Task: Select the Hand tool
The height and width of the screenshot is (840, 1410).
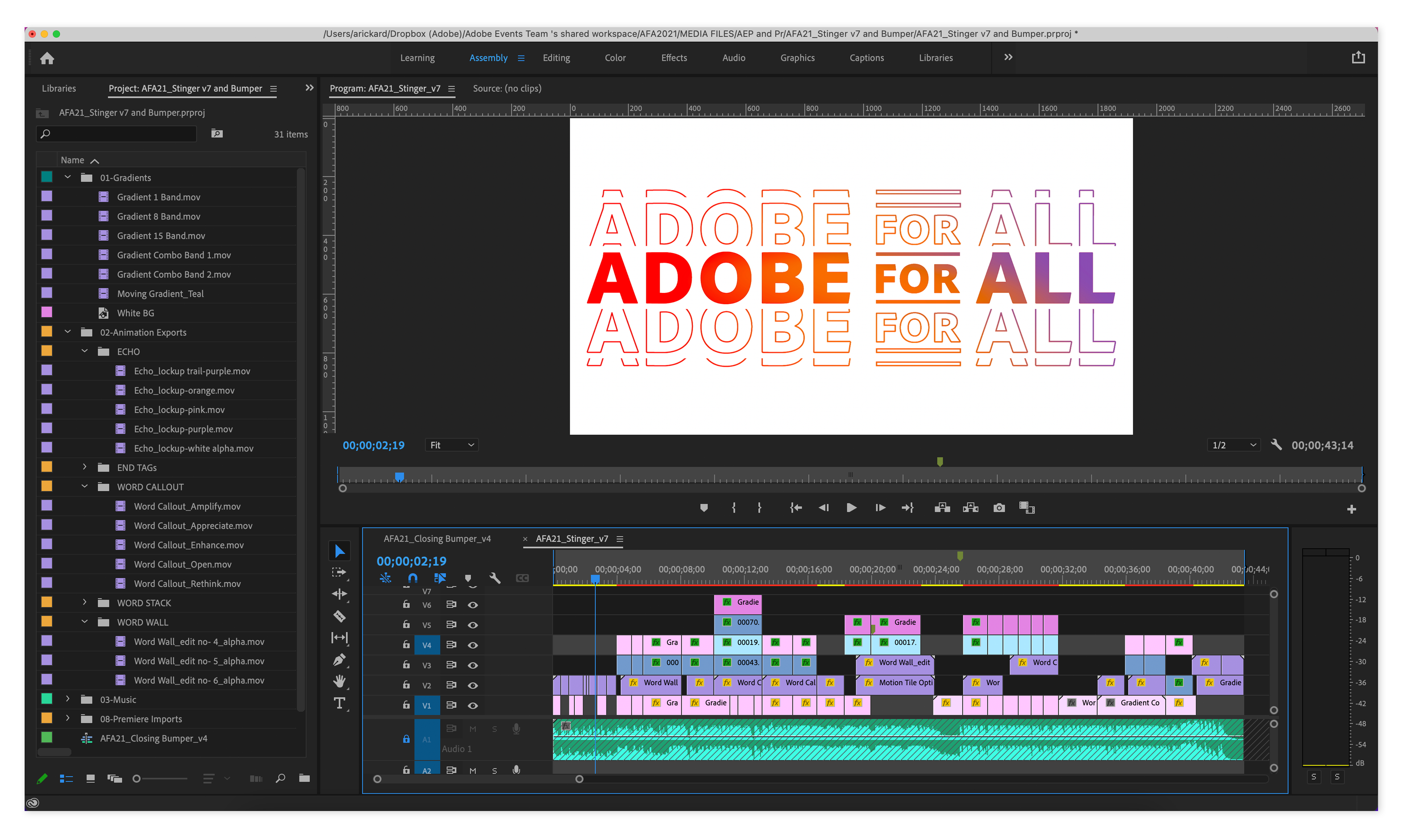Action: click(x=340, y=681)
